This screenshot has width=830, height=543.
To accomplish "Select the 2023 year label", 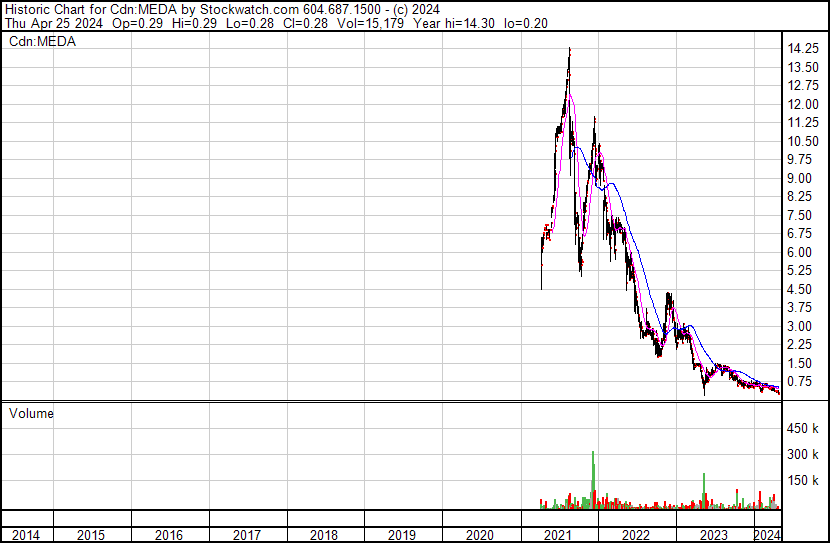I will 714,535.
